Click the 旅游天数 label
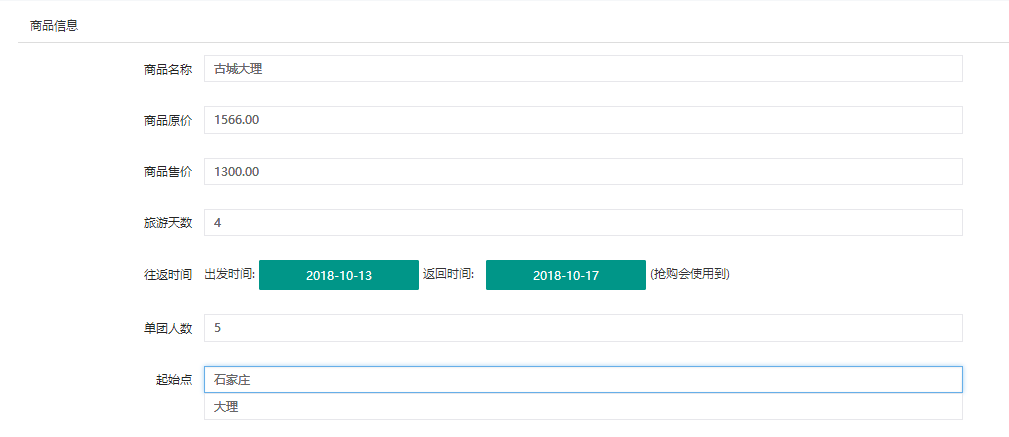Image resolution: width=1009 pixels, height=437 pixels. [167, 223]
